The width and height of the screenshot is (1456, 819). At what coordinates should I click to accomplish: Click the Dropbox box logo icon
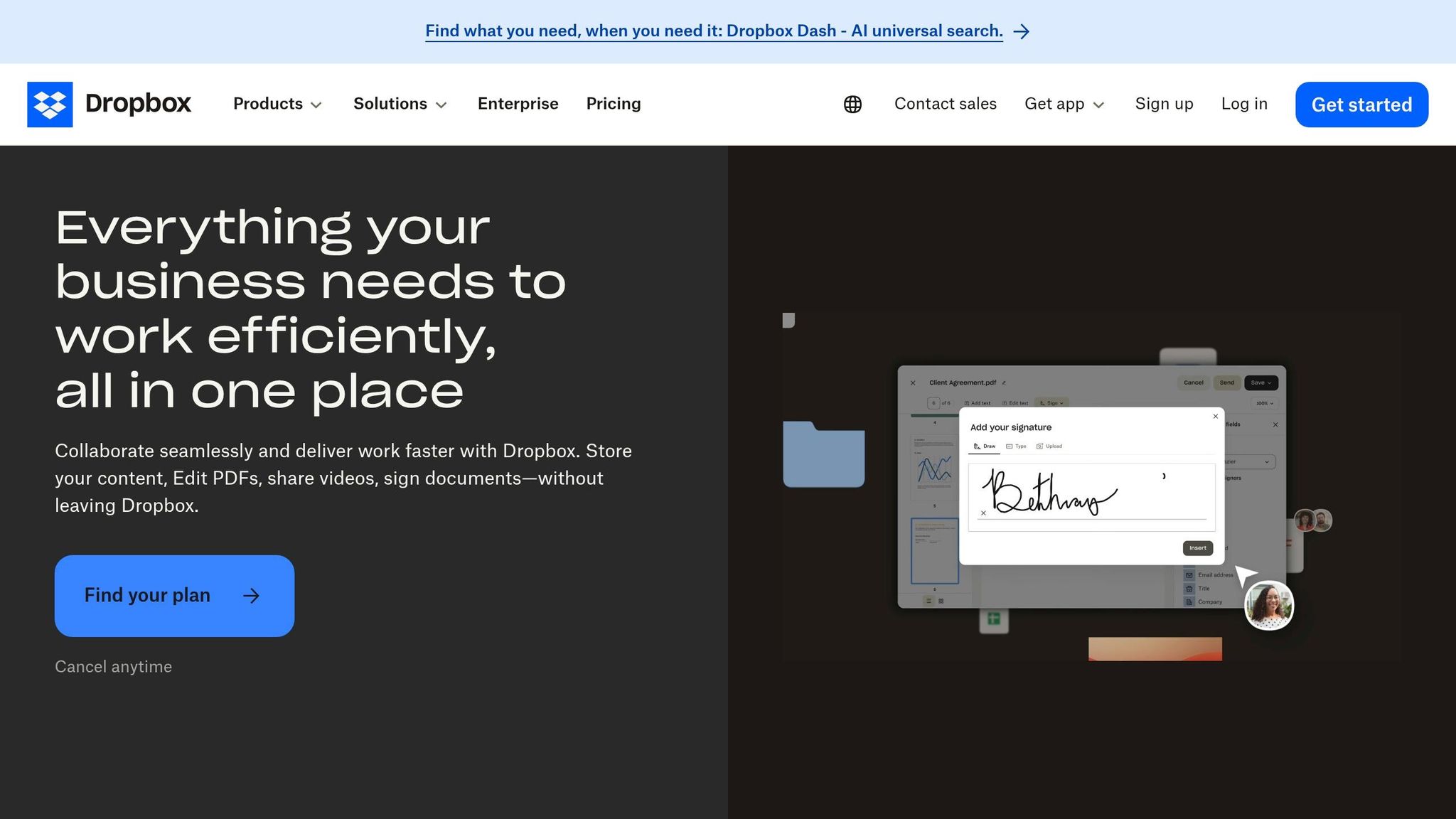pyautogui.click(x=50, y=105)
